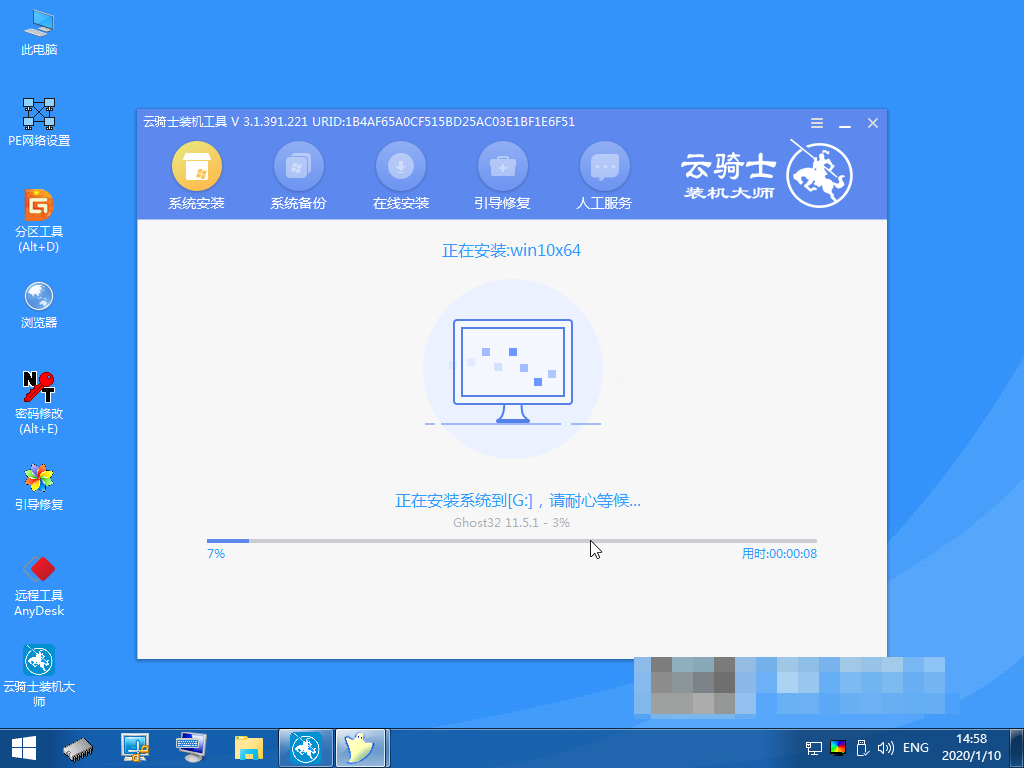Close the 云骑士装机工具 window
This screenshot has width=1024, height=768.
click(872, 123)
